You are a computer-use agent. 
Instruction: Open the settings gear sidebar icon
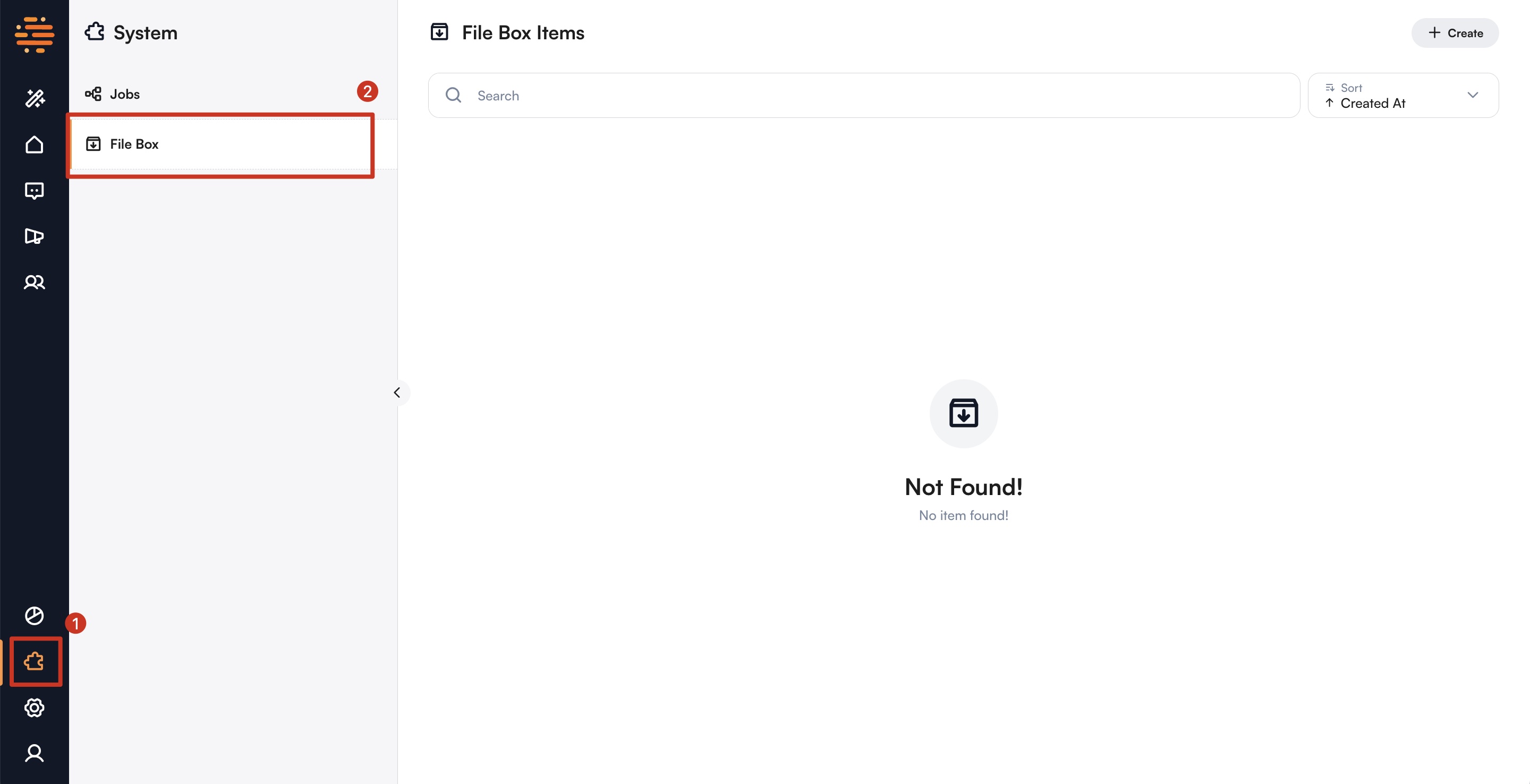[35, 708]
